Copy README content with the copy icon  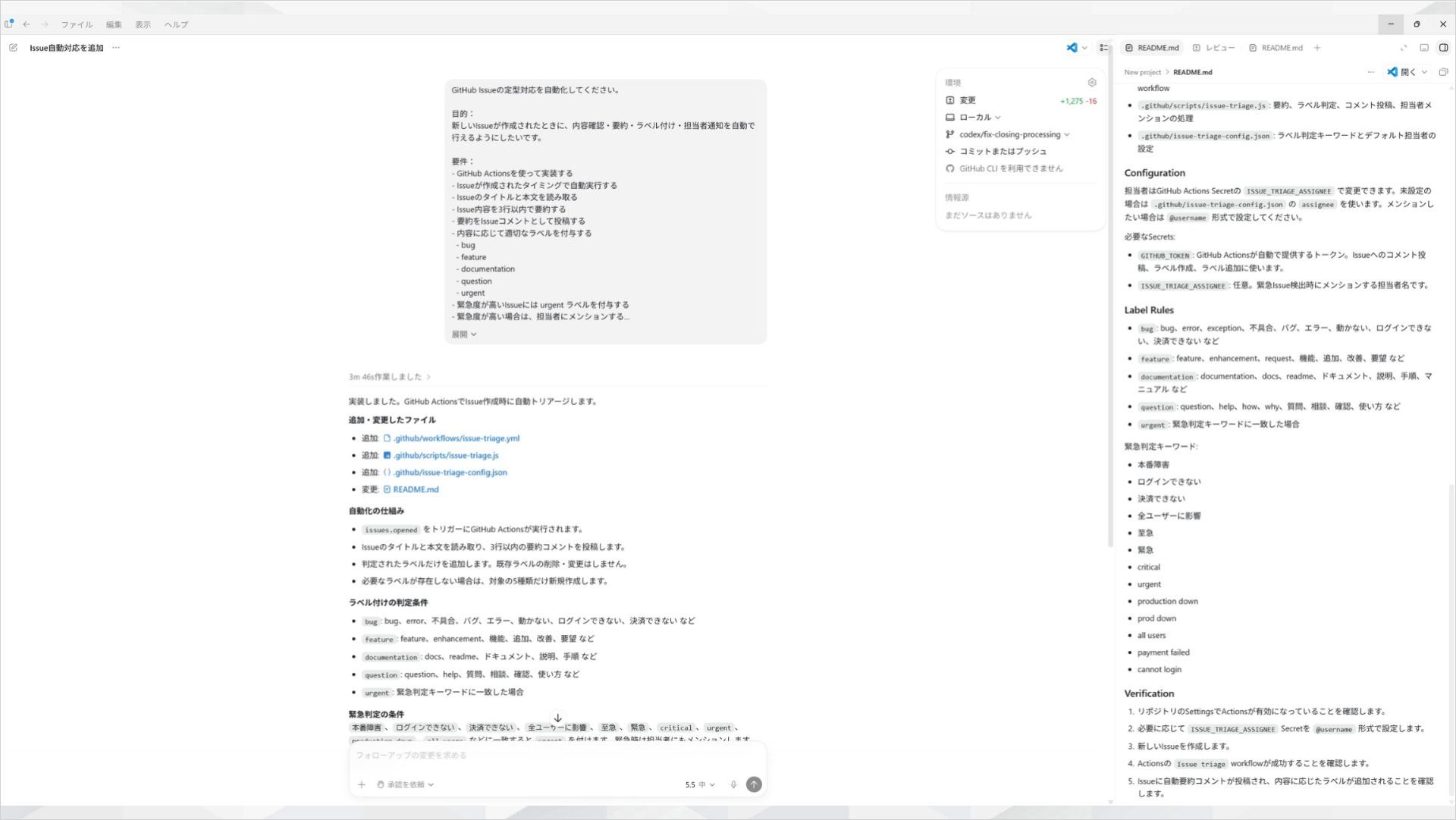point(1443,72)
